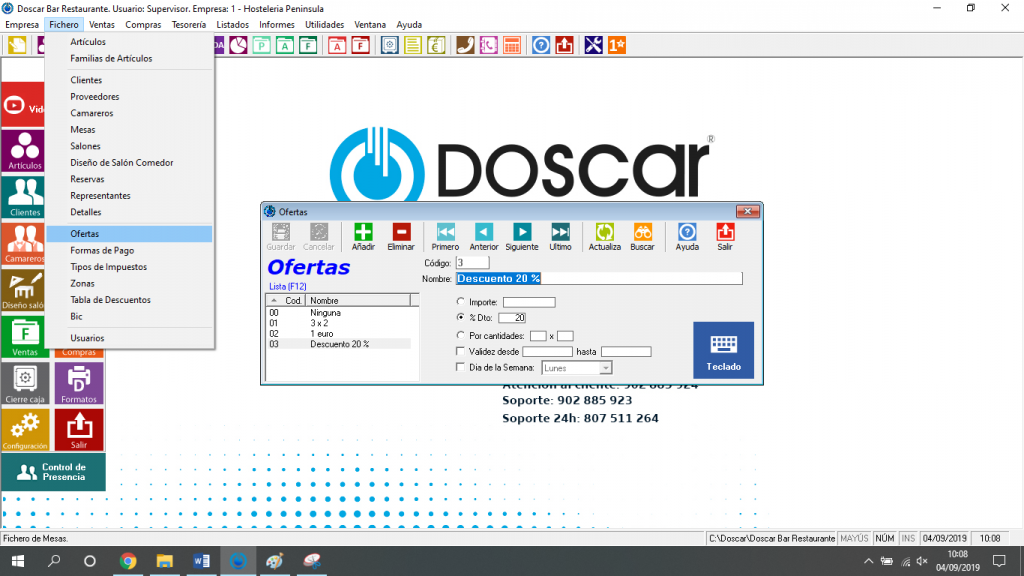
Task: Jump to Último record in Ofertas
Action: (x=560, y=236)
